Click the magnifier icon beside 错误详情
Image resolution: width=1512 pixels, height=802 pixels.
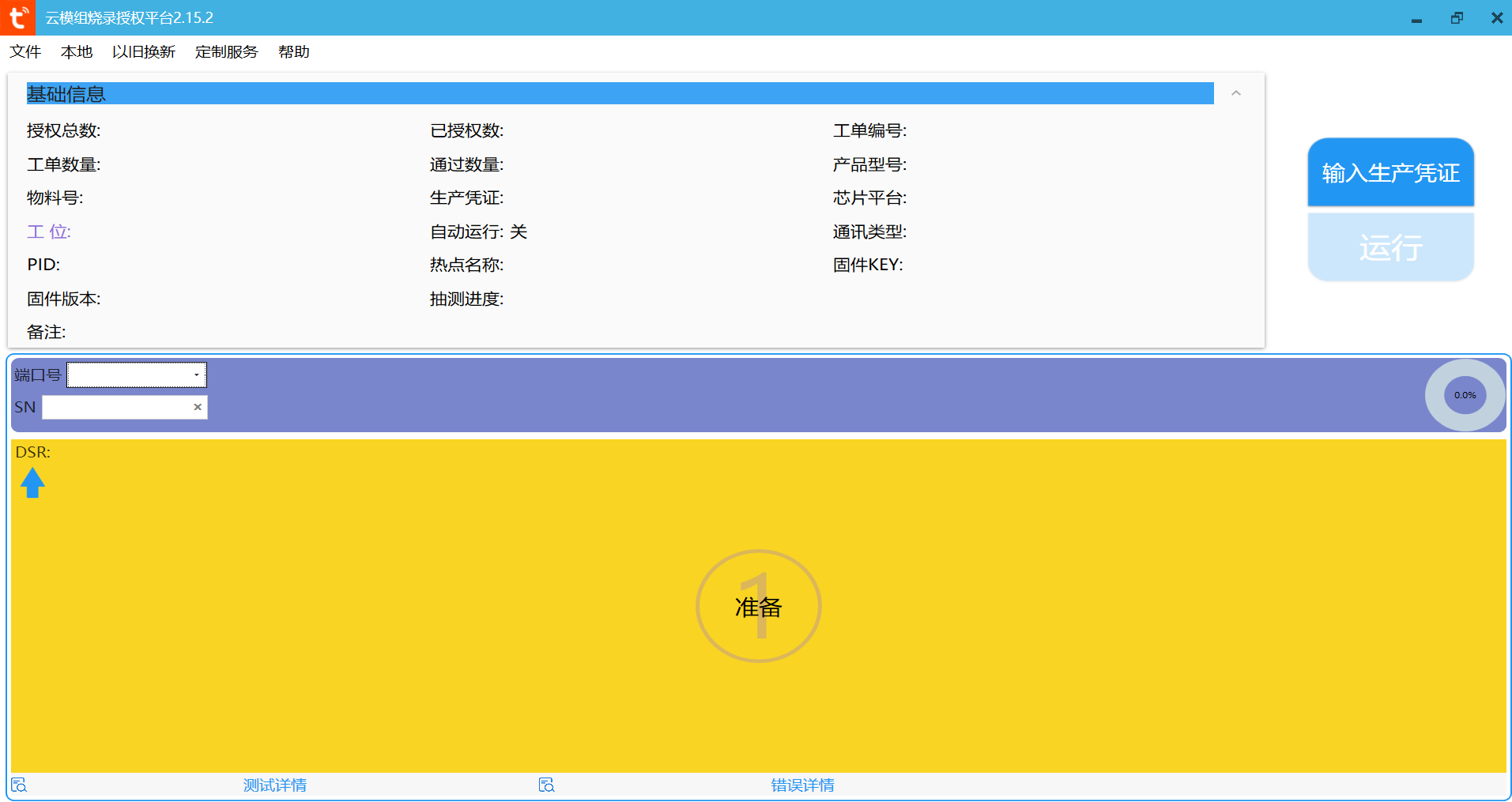[547, 785]
